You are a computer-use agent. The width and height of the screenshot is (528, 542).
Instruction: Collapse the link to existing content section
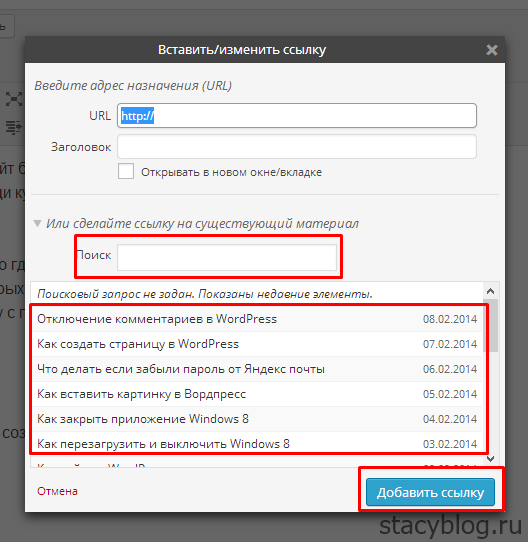click(x=37, y=223)
